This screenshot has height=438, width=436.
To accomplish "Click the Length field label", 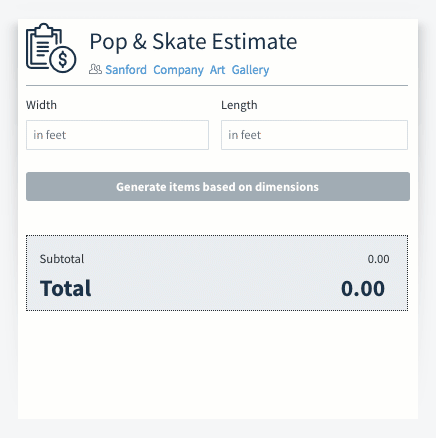I will click(239, 105).
